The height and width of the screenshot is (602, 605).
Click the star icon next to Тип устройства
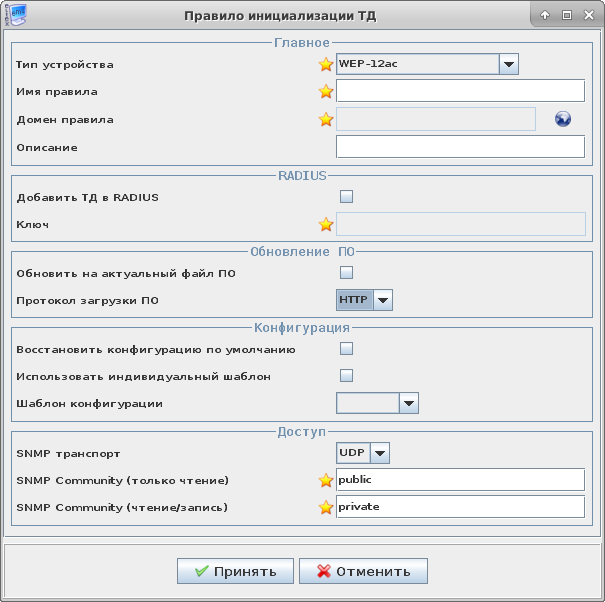click(325, 65)
